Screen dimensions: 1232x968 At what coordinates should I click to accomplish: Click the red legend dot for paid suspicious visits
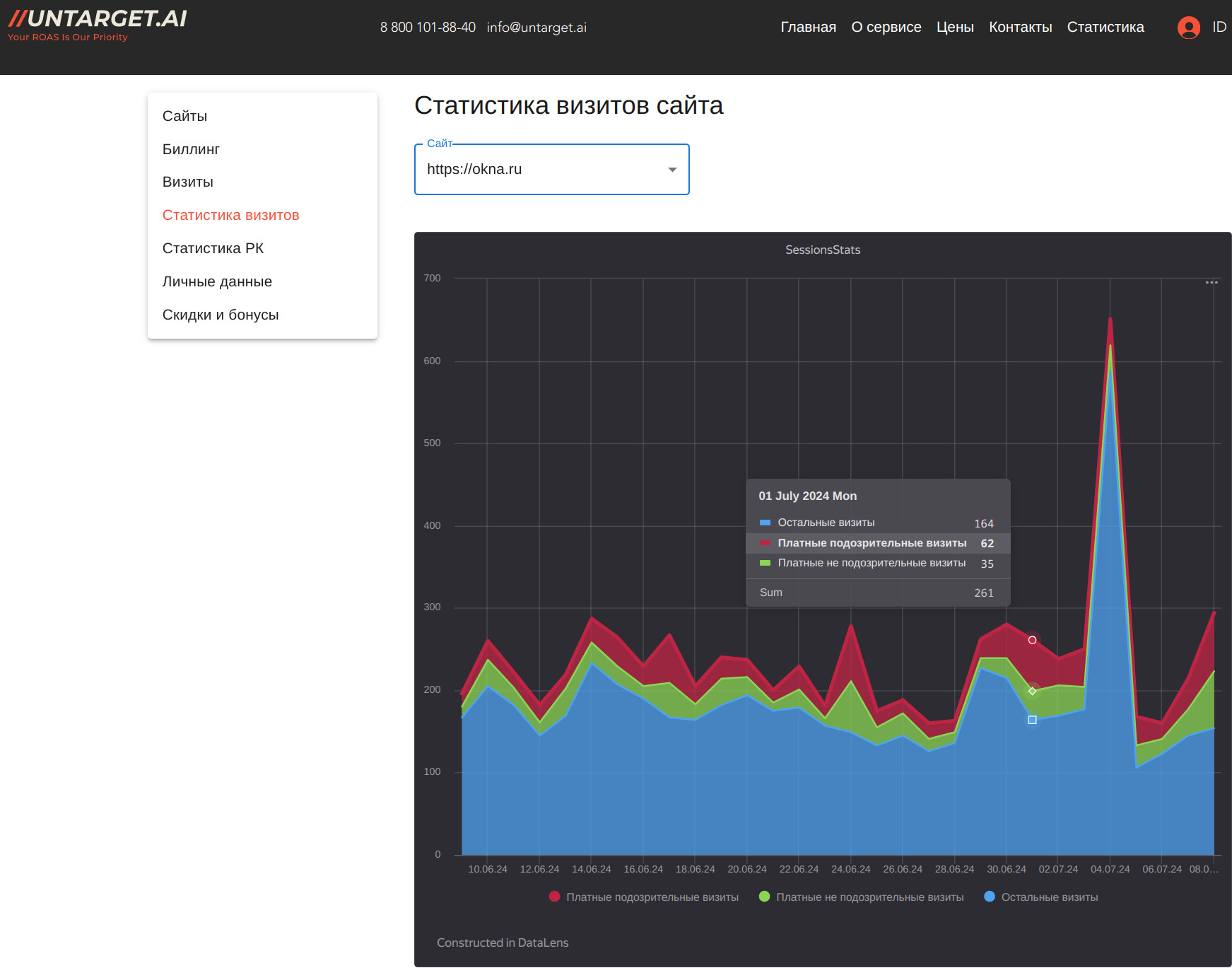click(554, 897)
